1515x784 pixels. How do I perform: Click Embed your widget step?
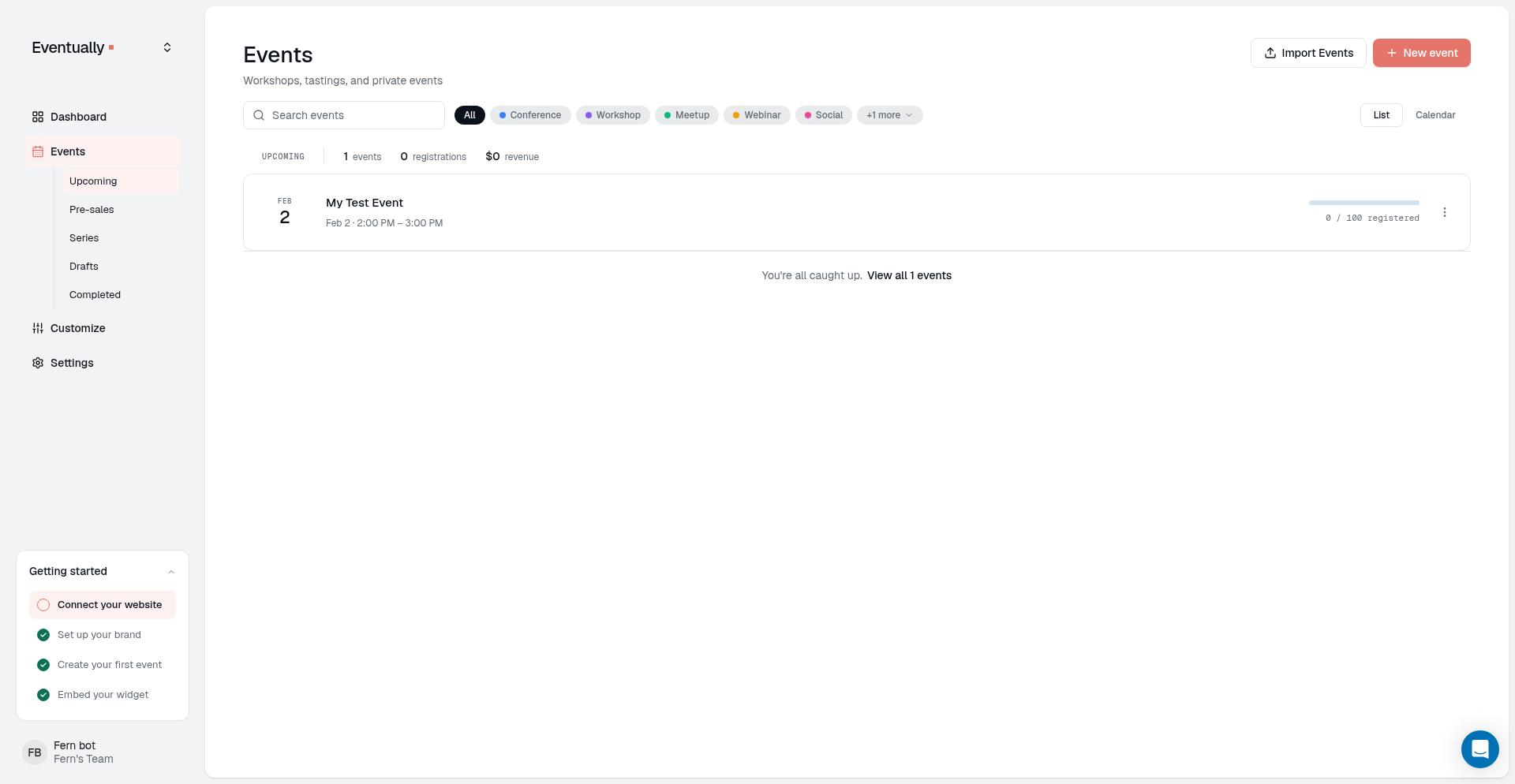coord(103,695)
